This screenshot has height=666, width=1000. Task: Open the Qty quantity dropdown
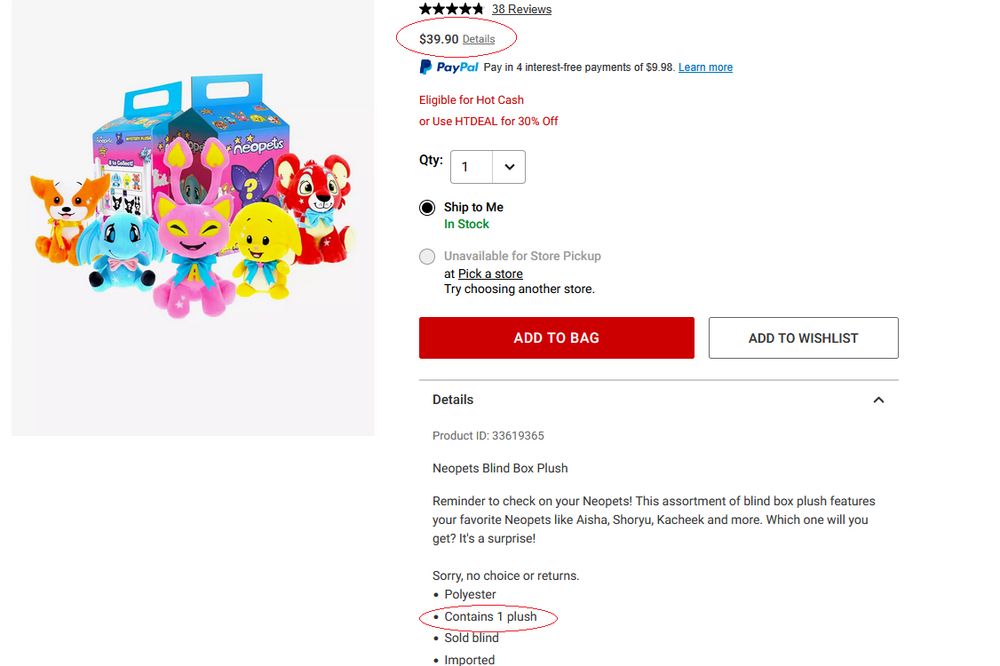[x=488, y=167]
